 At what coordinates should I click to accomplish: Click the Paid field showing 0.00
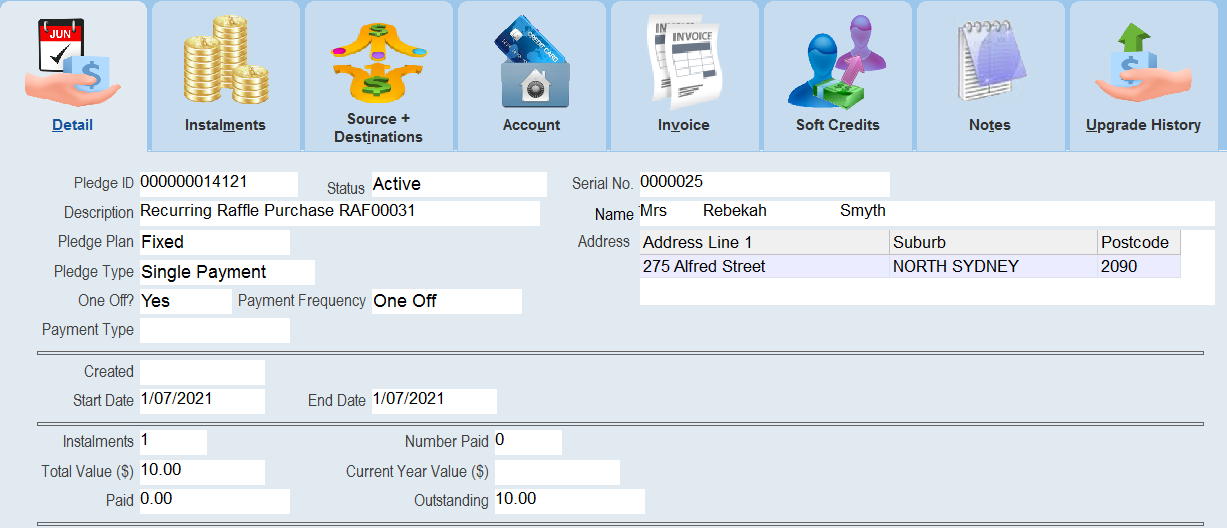[x=214, y=501]
